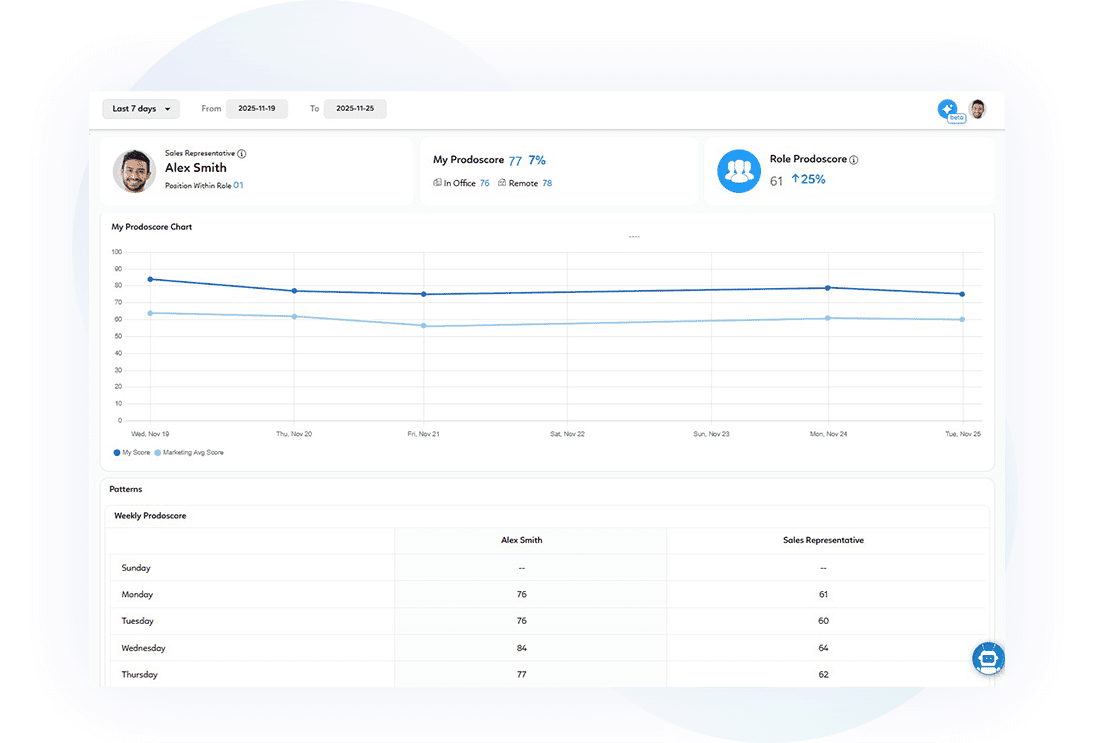
Task: Open the From date picker showing 2025-11-19
Action: 256,108
